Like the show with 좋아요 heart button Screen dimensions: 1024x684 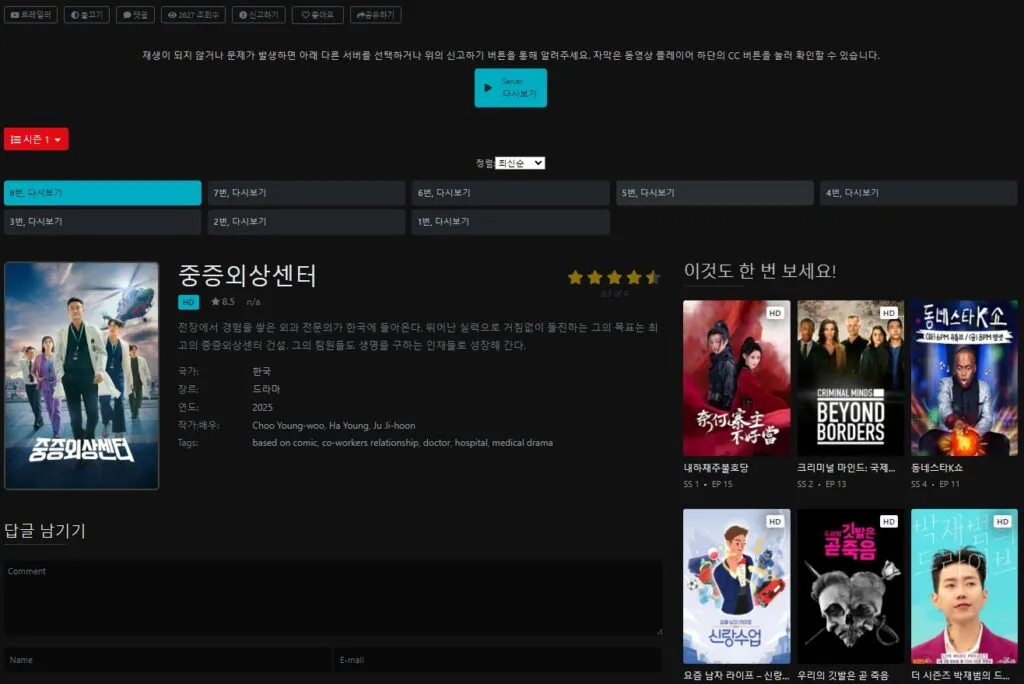point(317,14)
